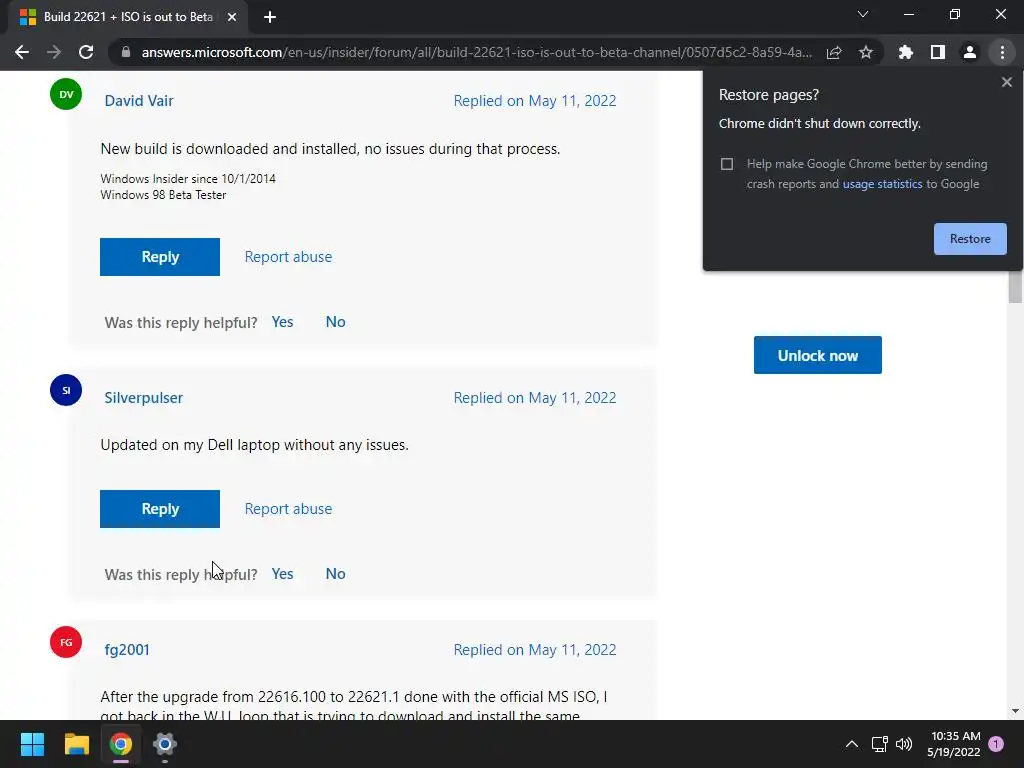Viewport: 1024px width, 768px height.
Task: Report abuse on David Vair's reply
Action: pyautogui.click(x=288, y=257)
